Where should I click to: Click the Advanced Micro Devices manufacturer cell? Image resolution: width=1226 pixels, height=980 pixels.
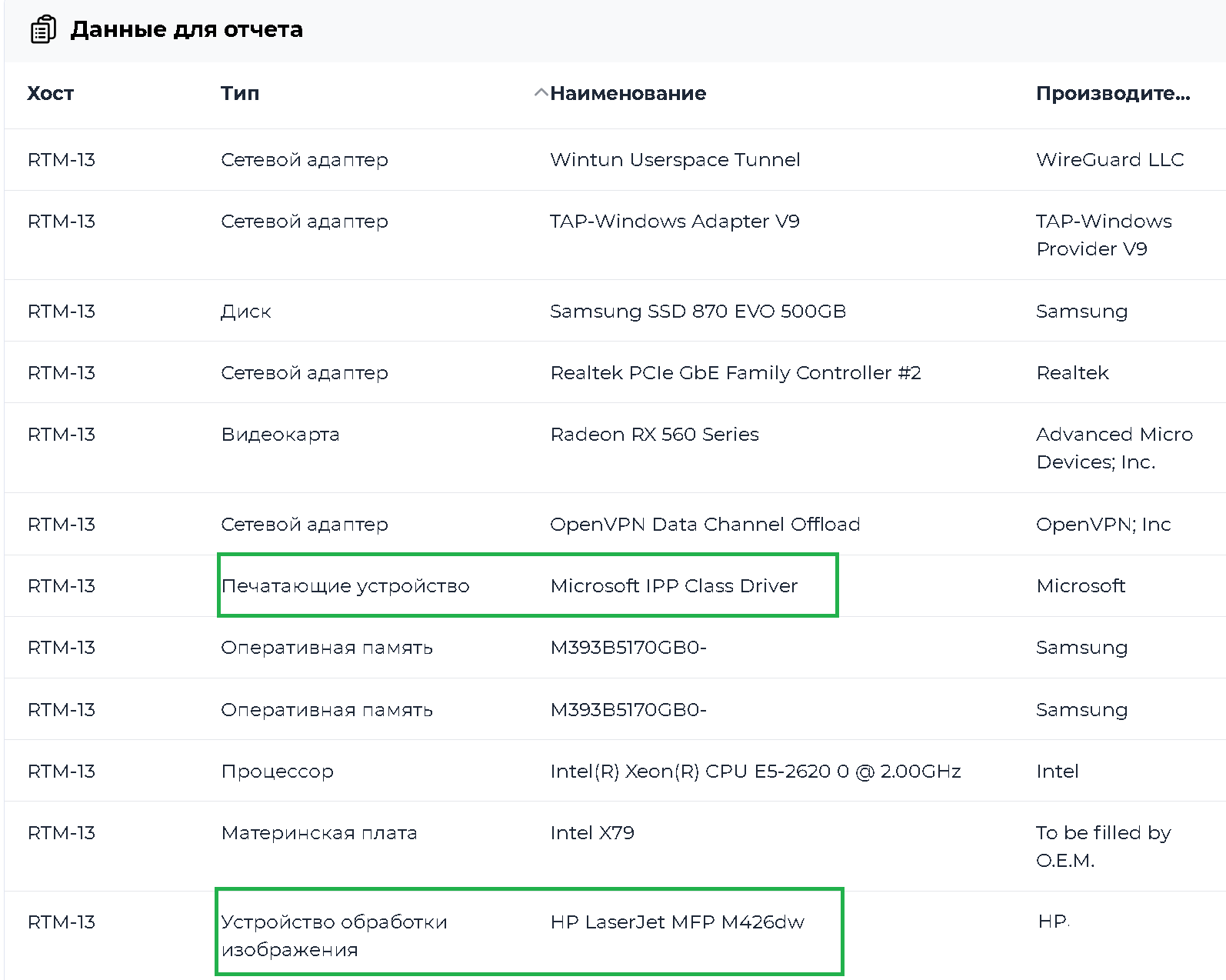click(x=1114, y=448)
